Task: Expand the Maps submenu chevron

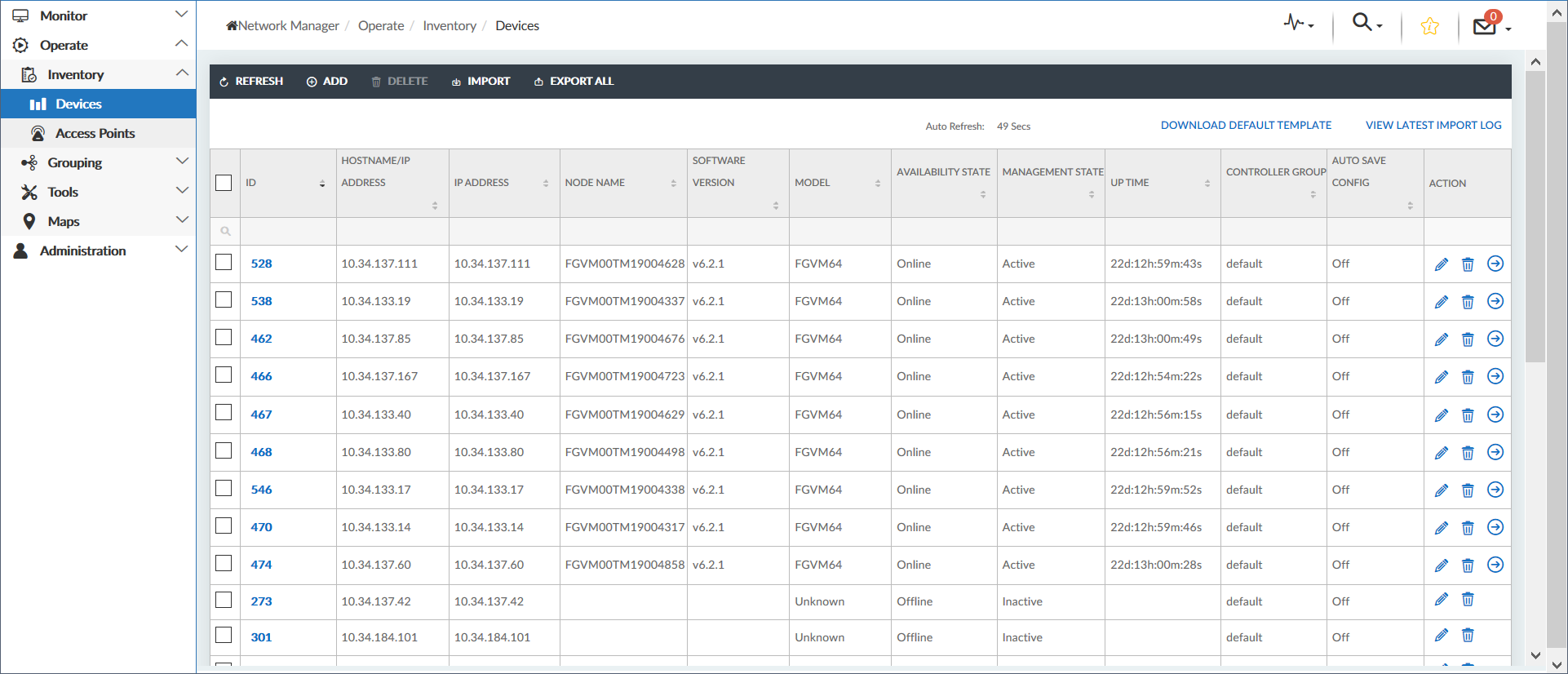Action: pos(182,219)
